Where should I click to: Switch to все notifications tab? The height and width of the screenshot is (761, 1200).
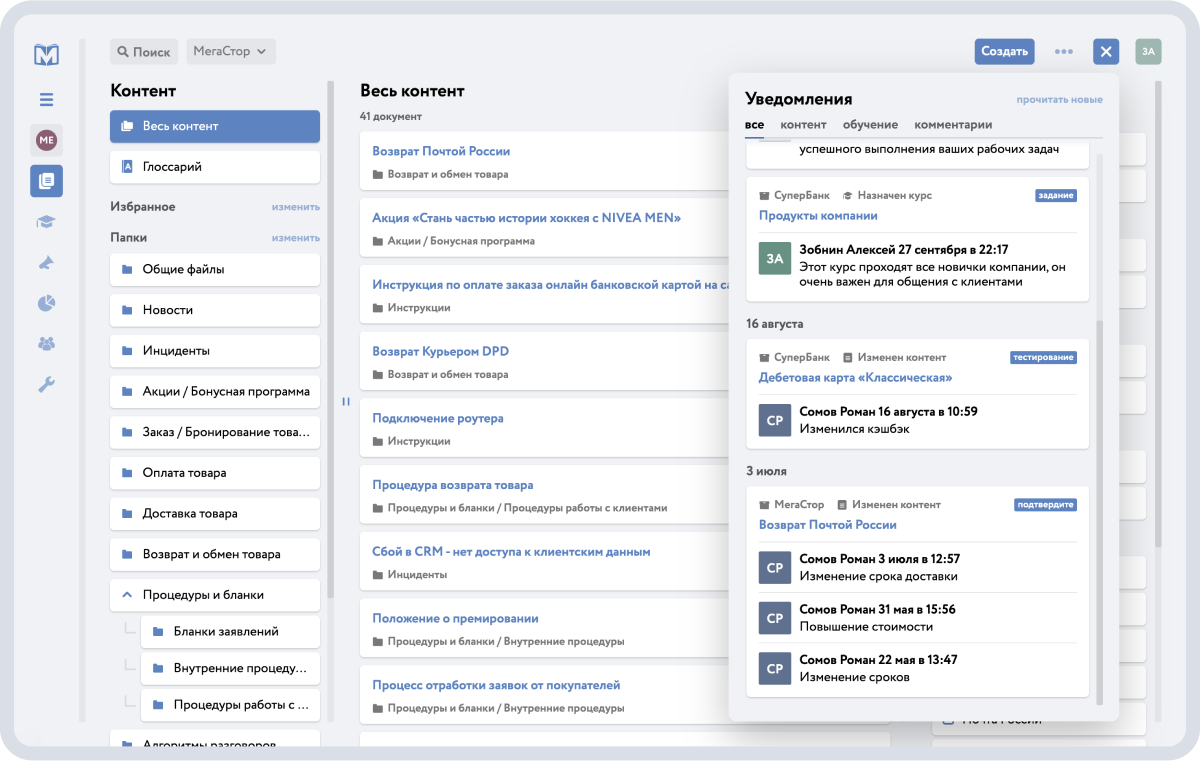tap(754, 125)
